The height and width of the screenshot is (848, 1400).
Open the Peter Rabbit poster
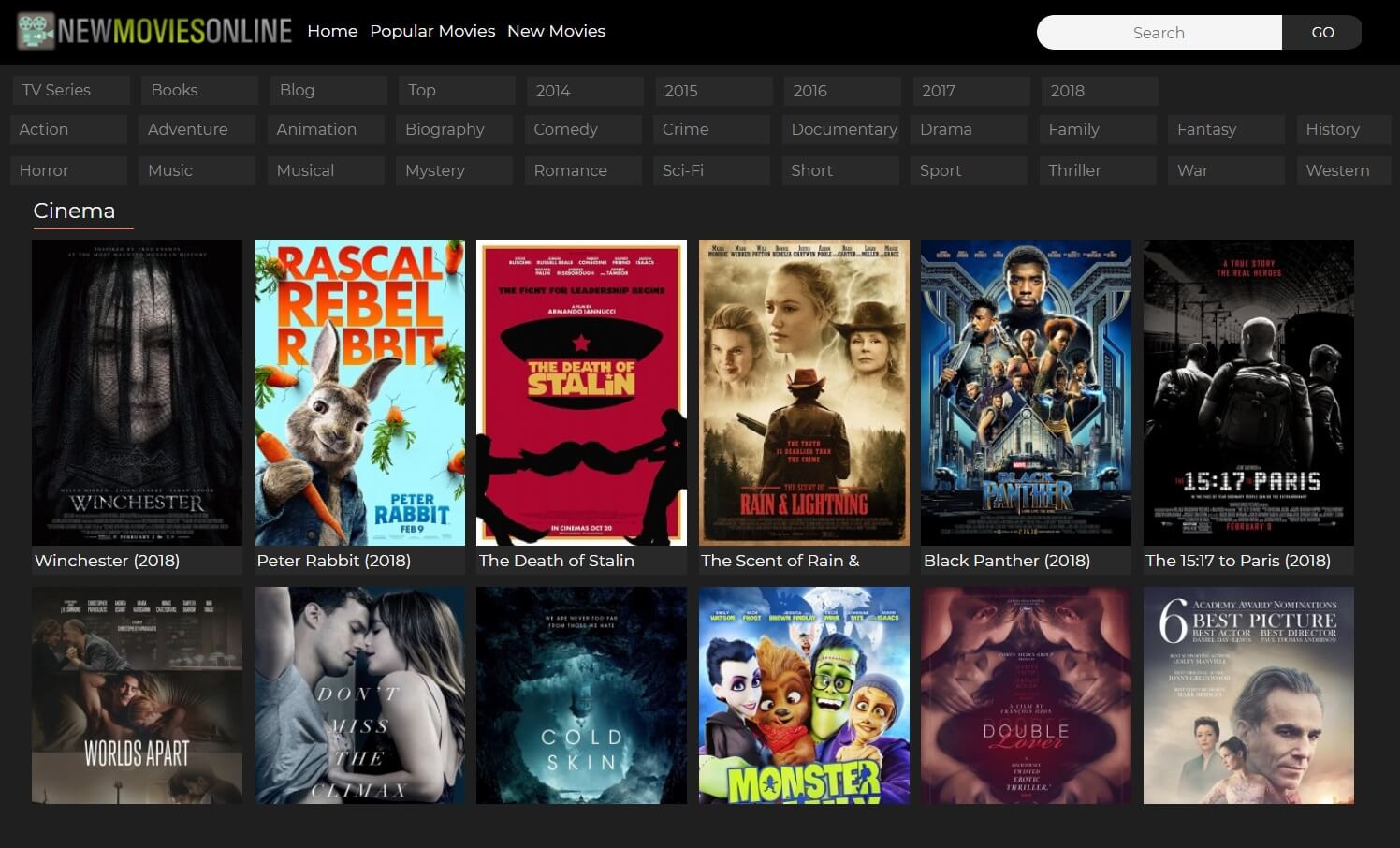click(359, 392)
